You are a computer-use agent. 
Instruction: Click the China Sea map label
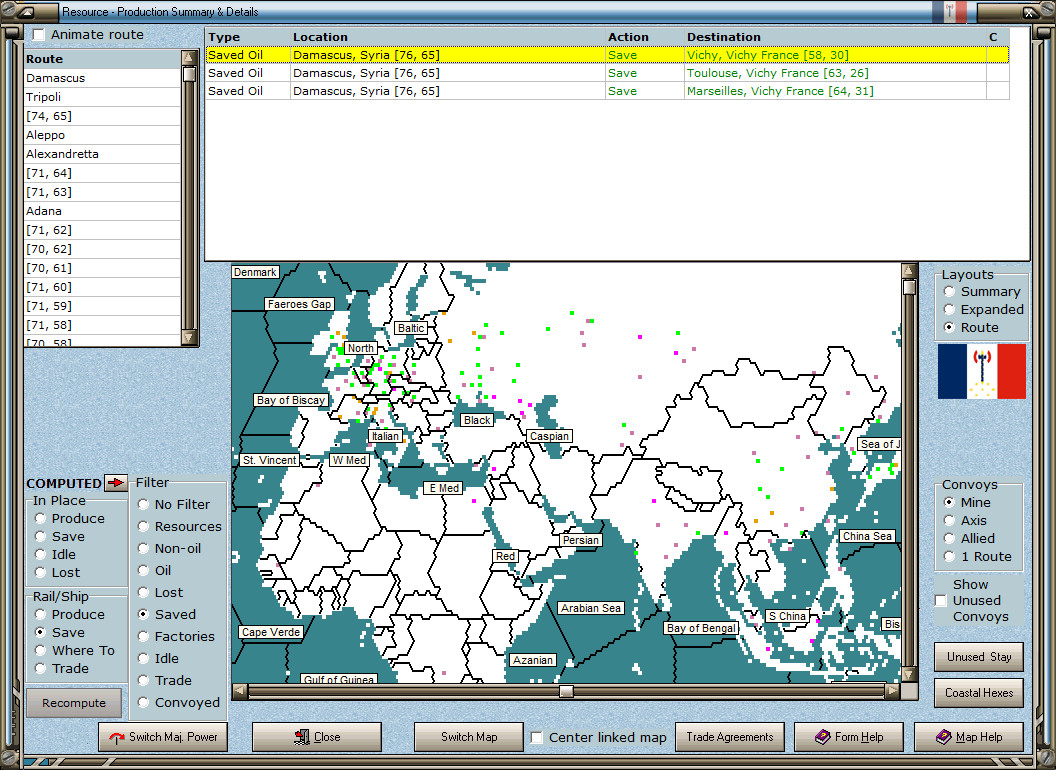coord(867,536)
